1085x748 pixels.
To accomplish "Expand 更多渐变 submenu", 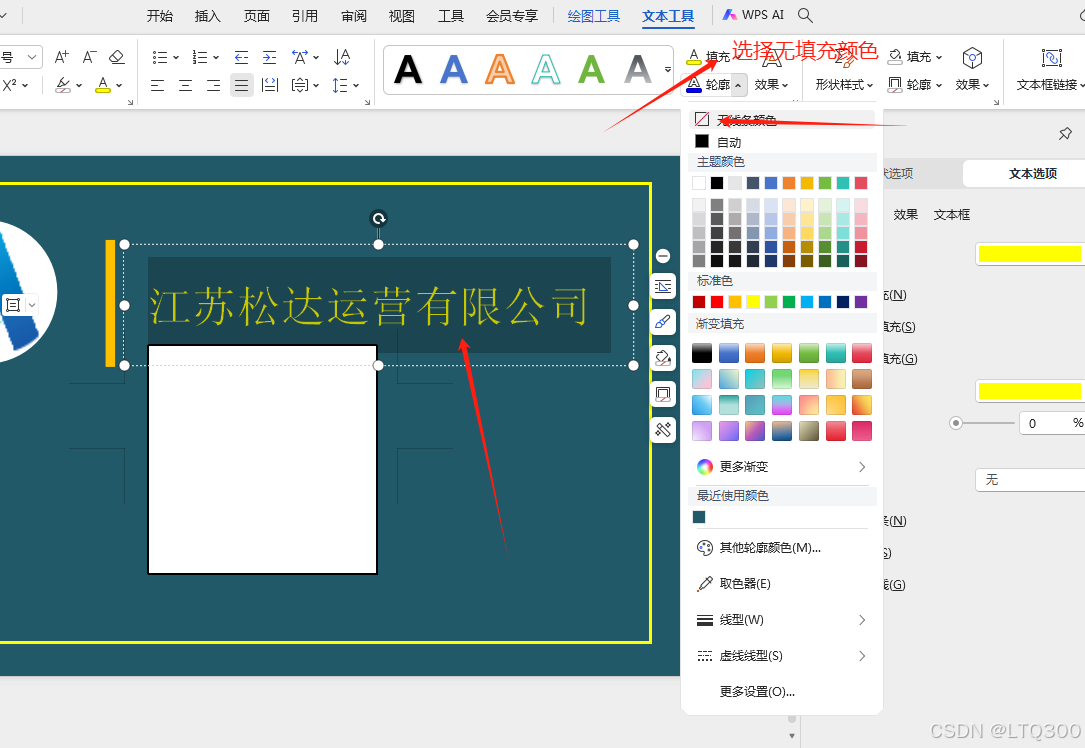I will click(x=782, y=466).
